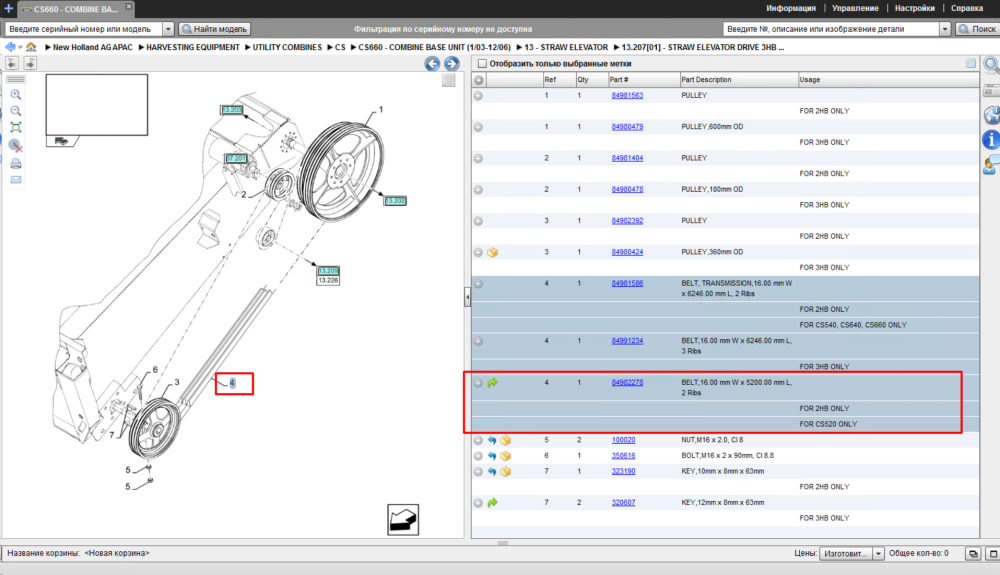Click the diagram export arrow icon
1000x575 pixels.
(403, 520)
